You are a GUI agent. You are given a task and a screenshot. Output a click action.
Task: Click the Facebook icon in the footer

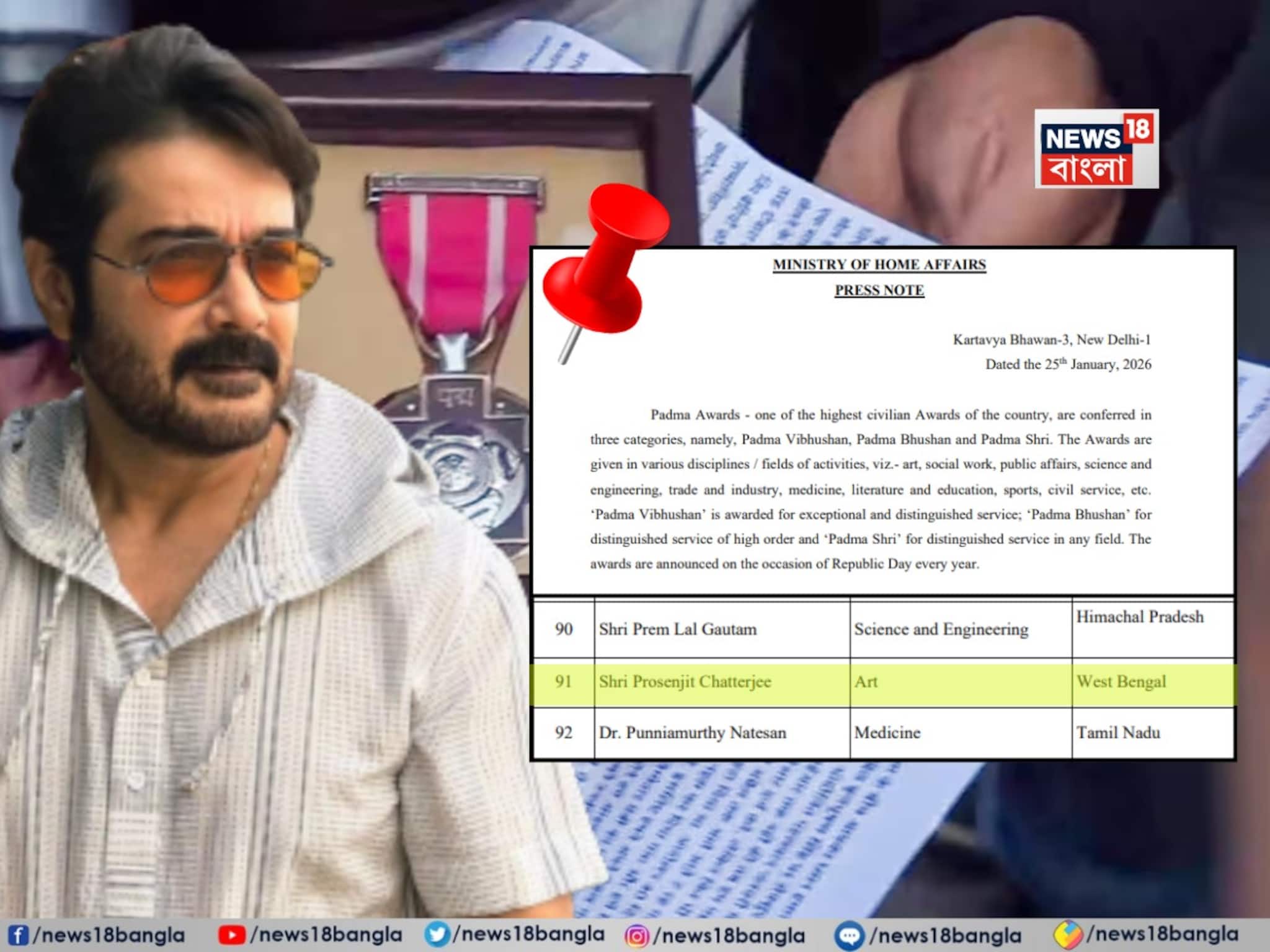18,935
